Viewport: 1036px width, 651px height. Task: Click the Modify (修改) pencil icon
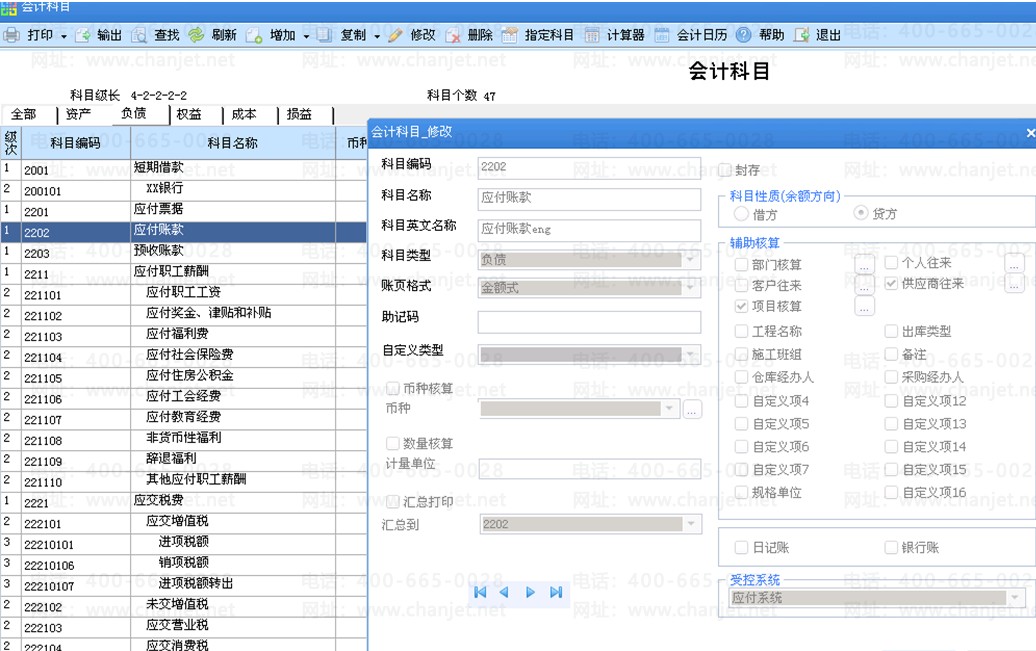click(x=395, y=35)
